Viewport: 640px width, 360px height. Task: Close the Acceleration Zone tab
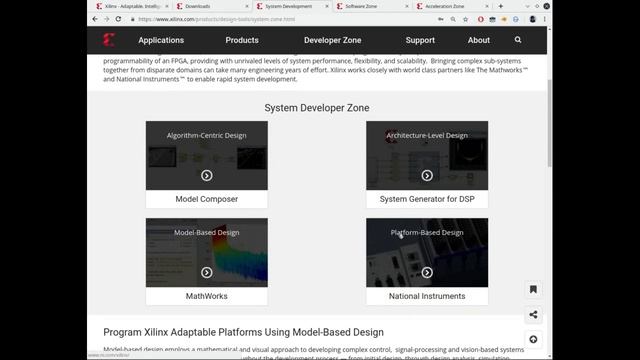[487, 7]
